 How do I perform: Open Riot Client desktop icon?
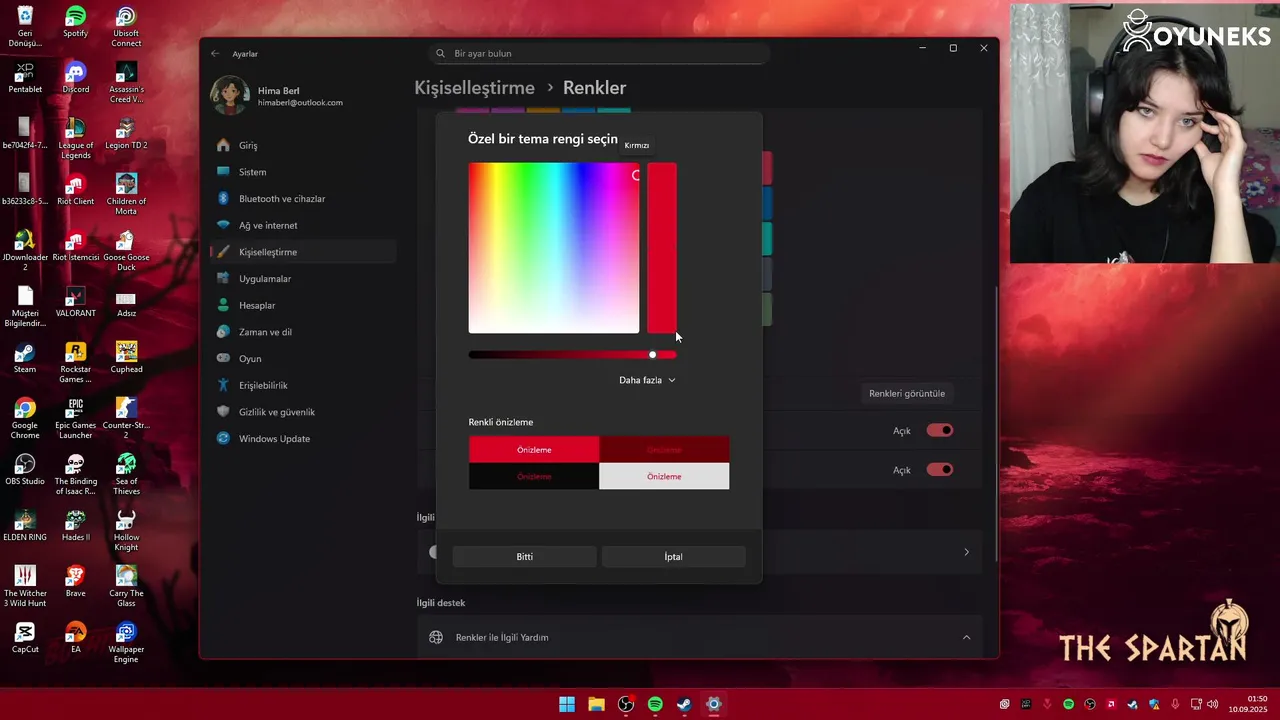pyautogui.click(x=75, y=190)
